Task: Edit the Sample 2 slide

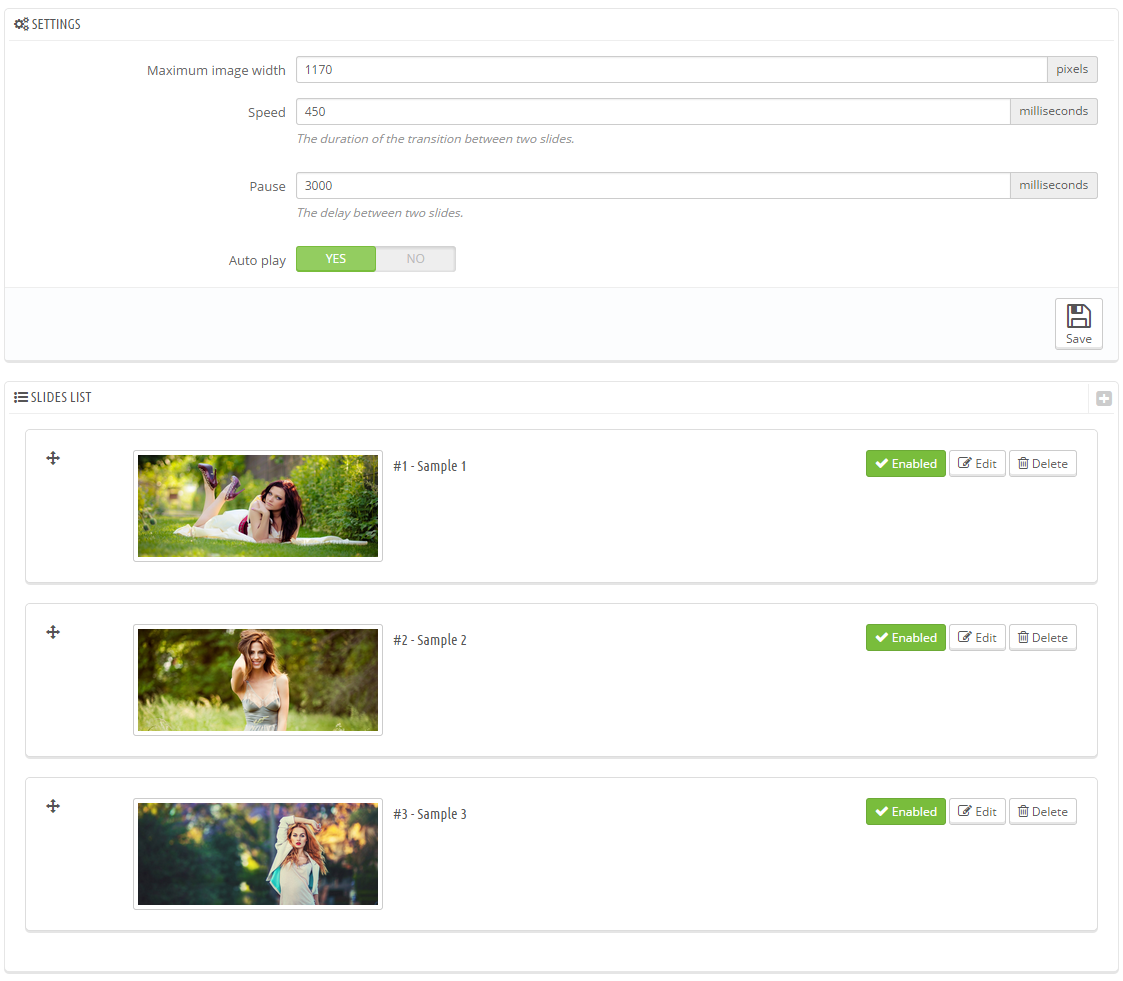Action: click(x=978, y=638)
